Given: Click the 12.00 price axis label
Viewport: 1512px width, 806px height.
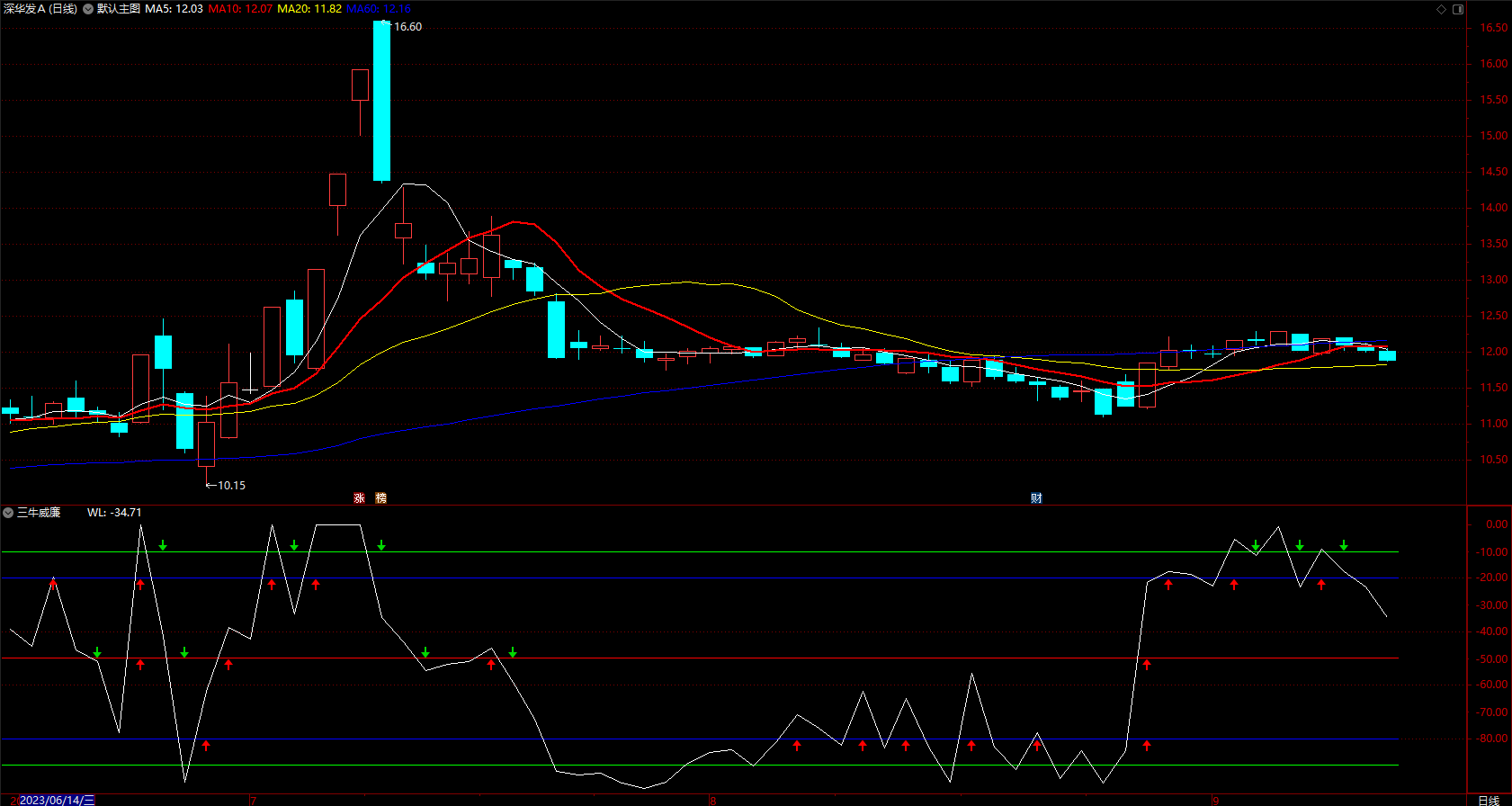Looking at the screenshot, I should click(x=1494, y=352).
